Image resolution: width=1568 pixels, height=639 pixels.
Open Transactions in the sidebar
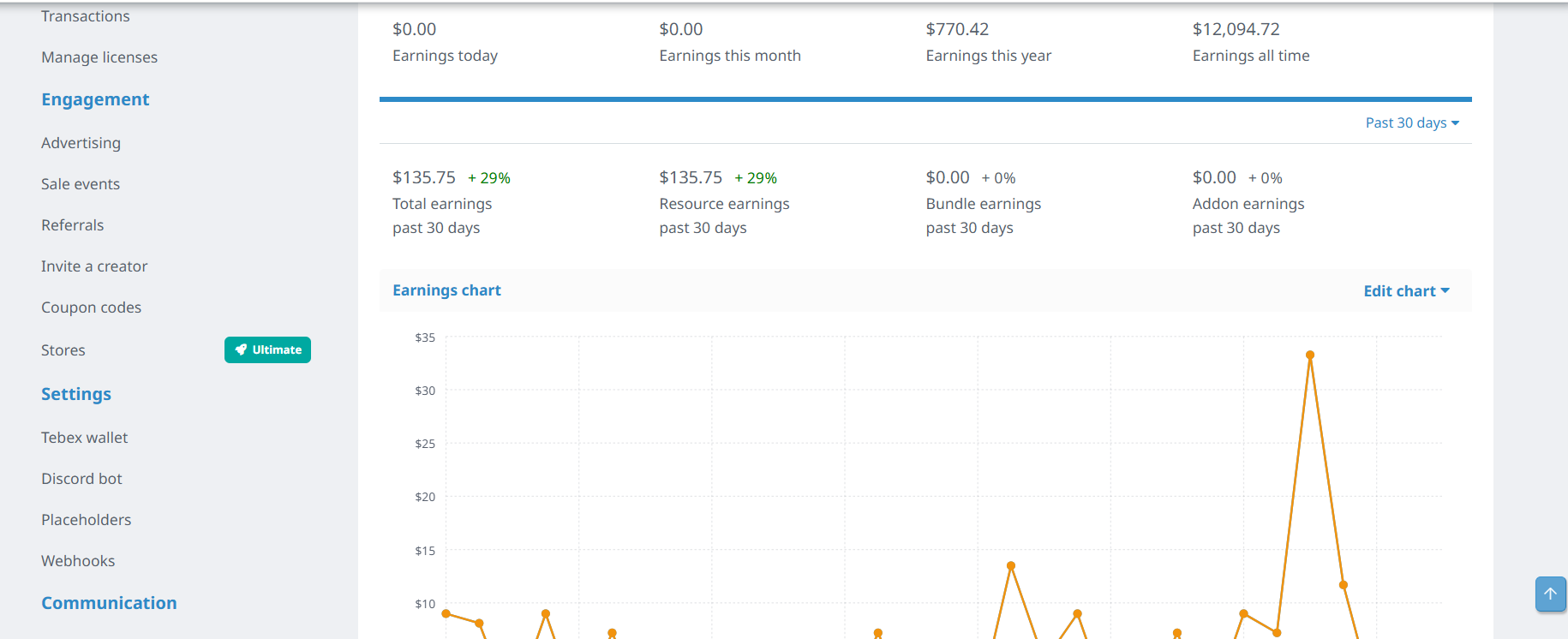(x=86, y=16)
